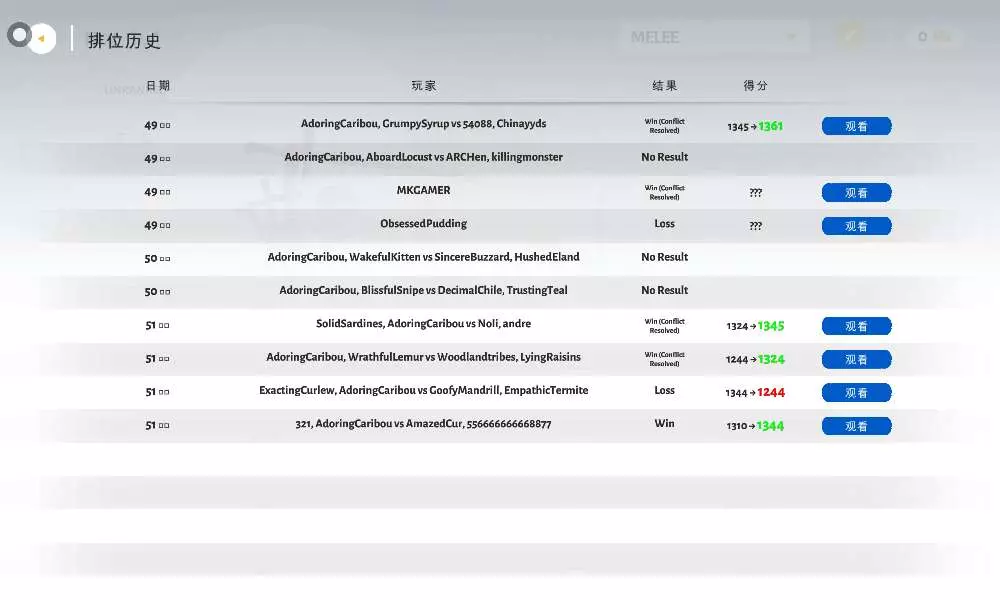Image resolution: width=1000 pixels, height=600 pixels.
Task: Click the 得分 column header
Action: pos(756,86)
